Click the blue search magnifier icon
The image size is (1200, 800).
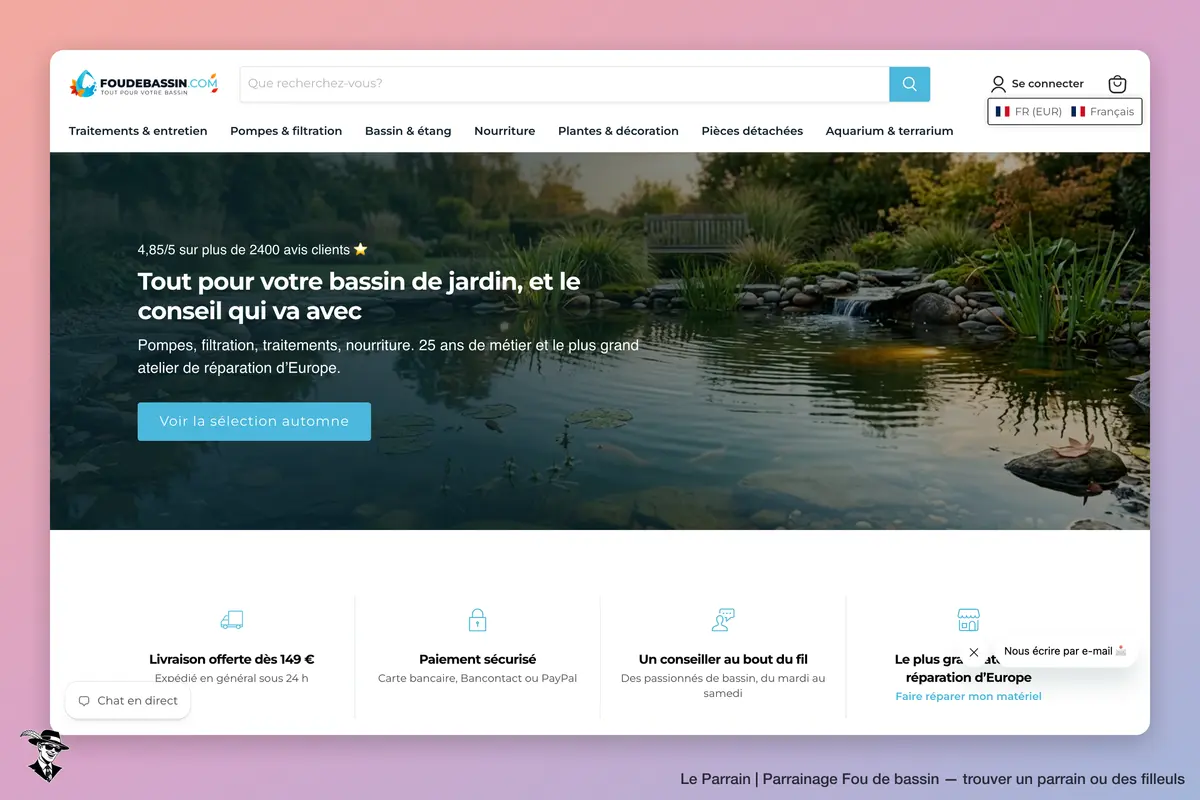(909, 84)
